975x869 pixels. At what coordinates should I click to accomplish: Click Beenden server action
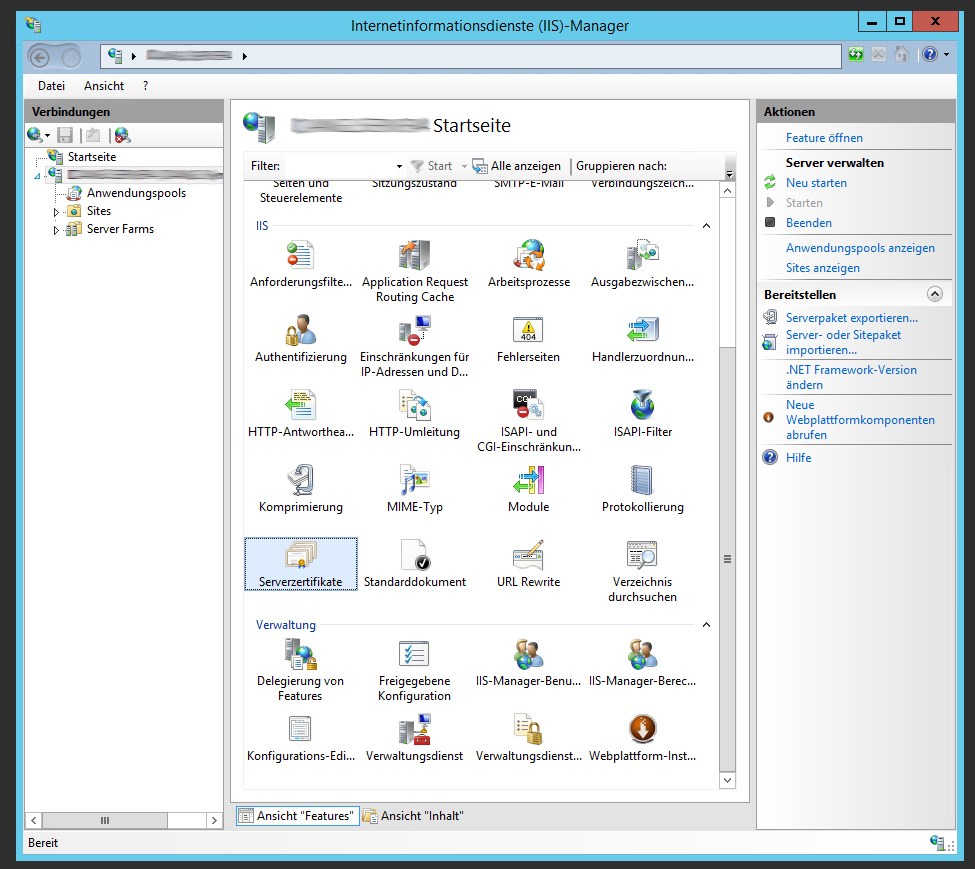pyautogui.click(x=808, y=223)
